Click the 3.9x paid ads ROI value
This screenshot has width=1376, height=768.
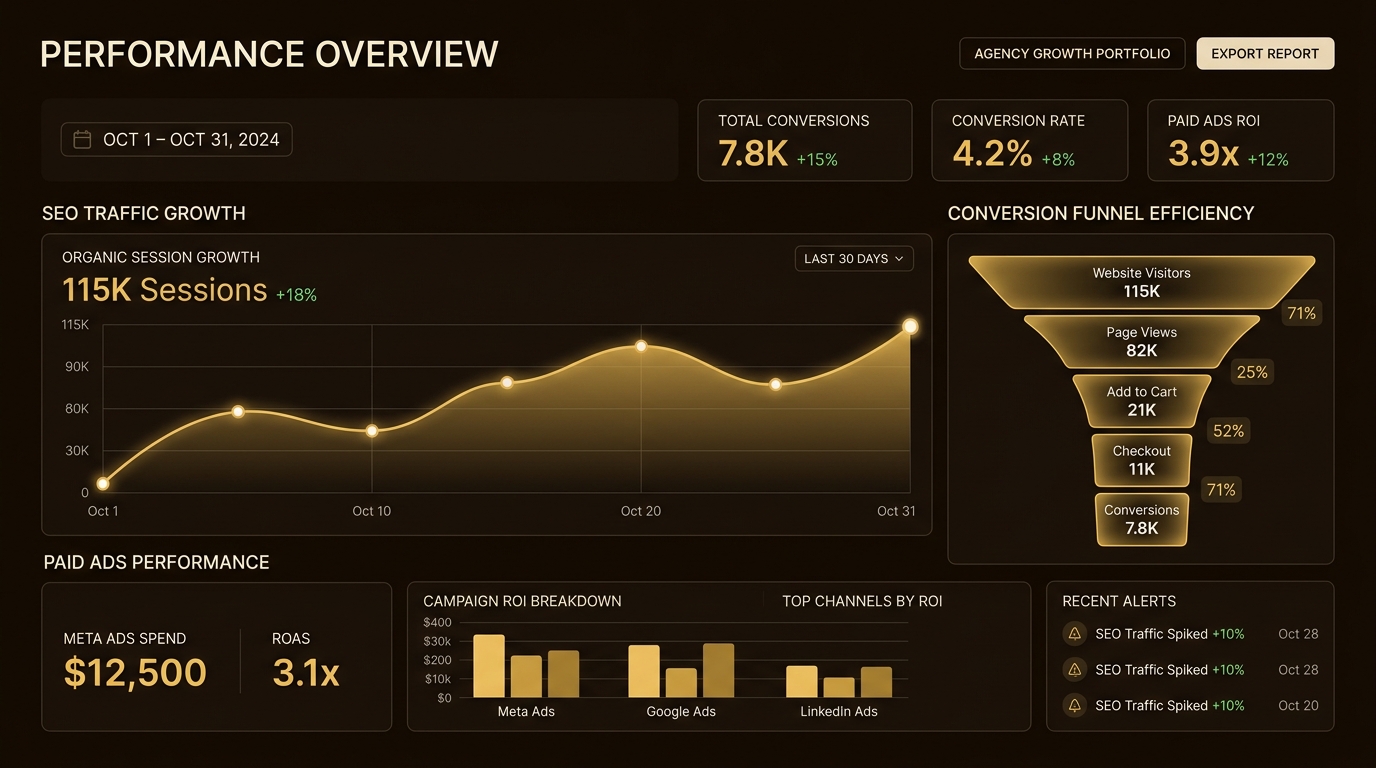[1204, 154]
